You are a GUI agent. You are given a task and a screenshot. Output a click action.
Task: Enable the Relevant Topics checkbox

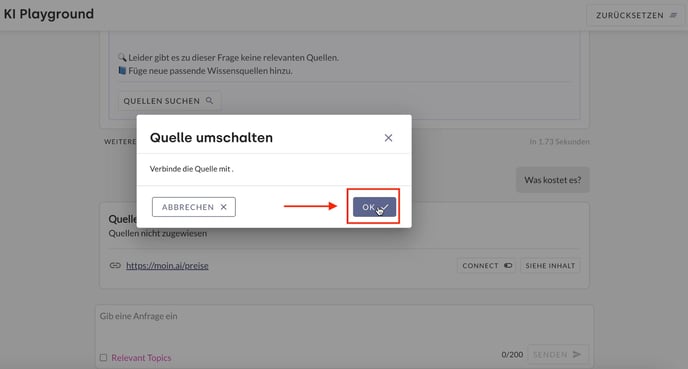click(103, 358)
